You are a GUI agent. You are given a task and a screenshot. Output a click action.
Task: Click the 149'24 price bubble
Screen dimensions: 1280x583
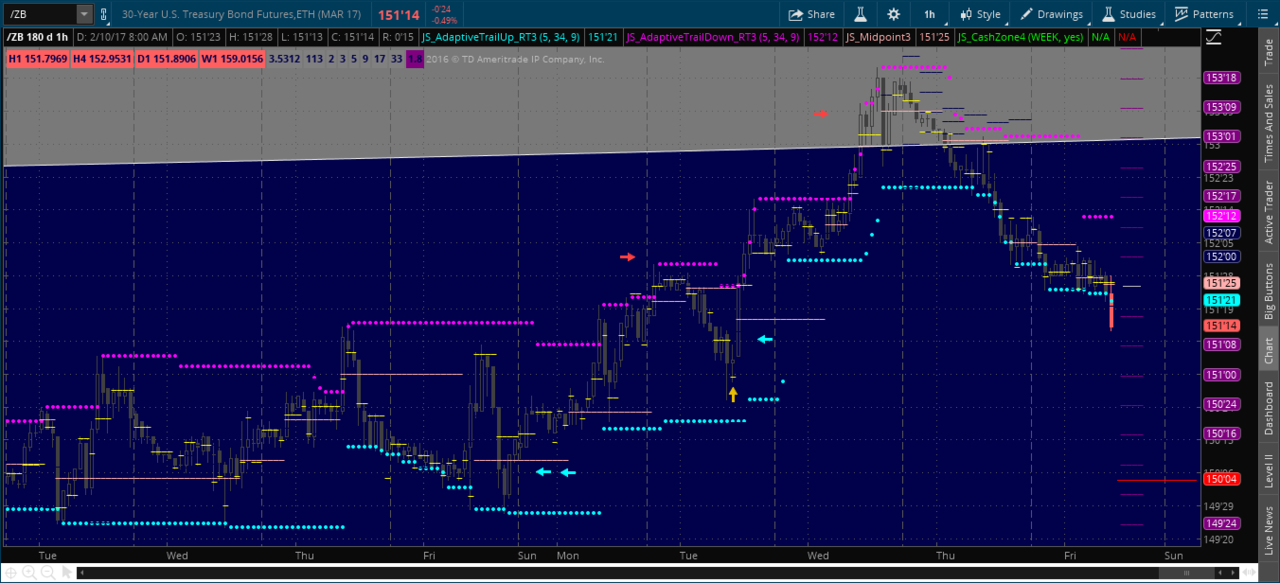pos(1221,523)
